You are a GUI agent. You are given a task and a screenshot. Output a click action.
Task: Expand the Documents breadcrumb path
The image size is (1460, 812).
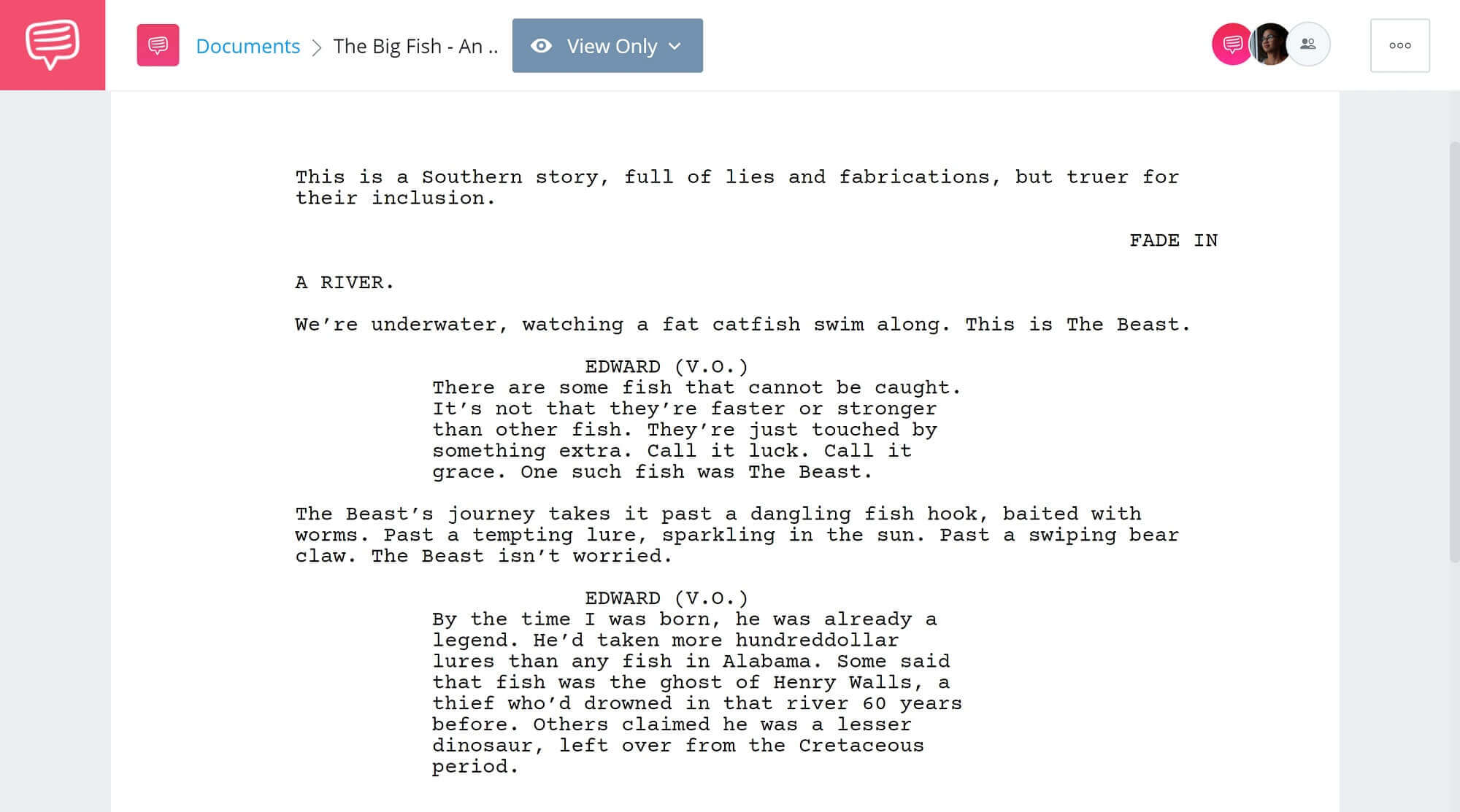coord(247,45)
